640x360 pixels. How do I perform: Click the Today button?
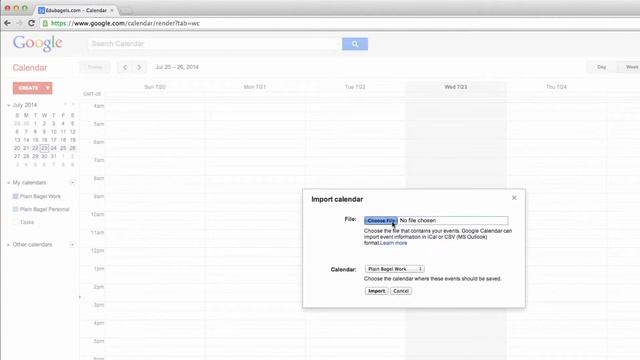95,67
